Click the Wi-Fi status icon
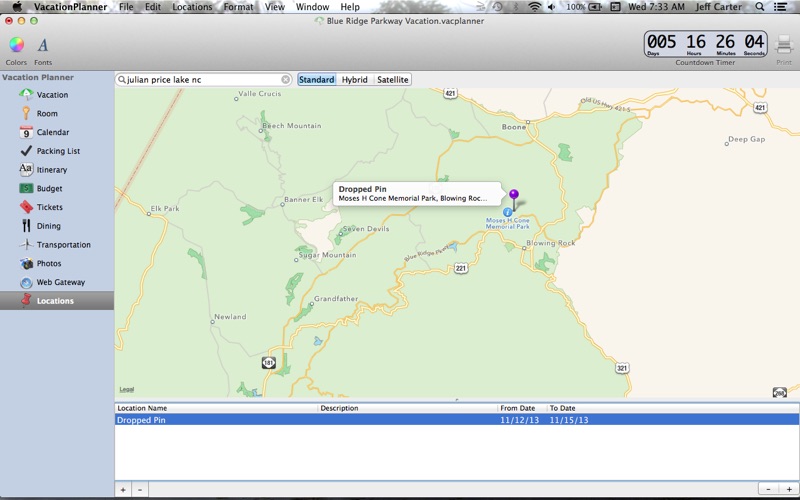The width and height of the screenshot is (800, 500). (x=534, y=7)
